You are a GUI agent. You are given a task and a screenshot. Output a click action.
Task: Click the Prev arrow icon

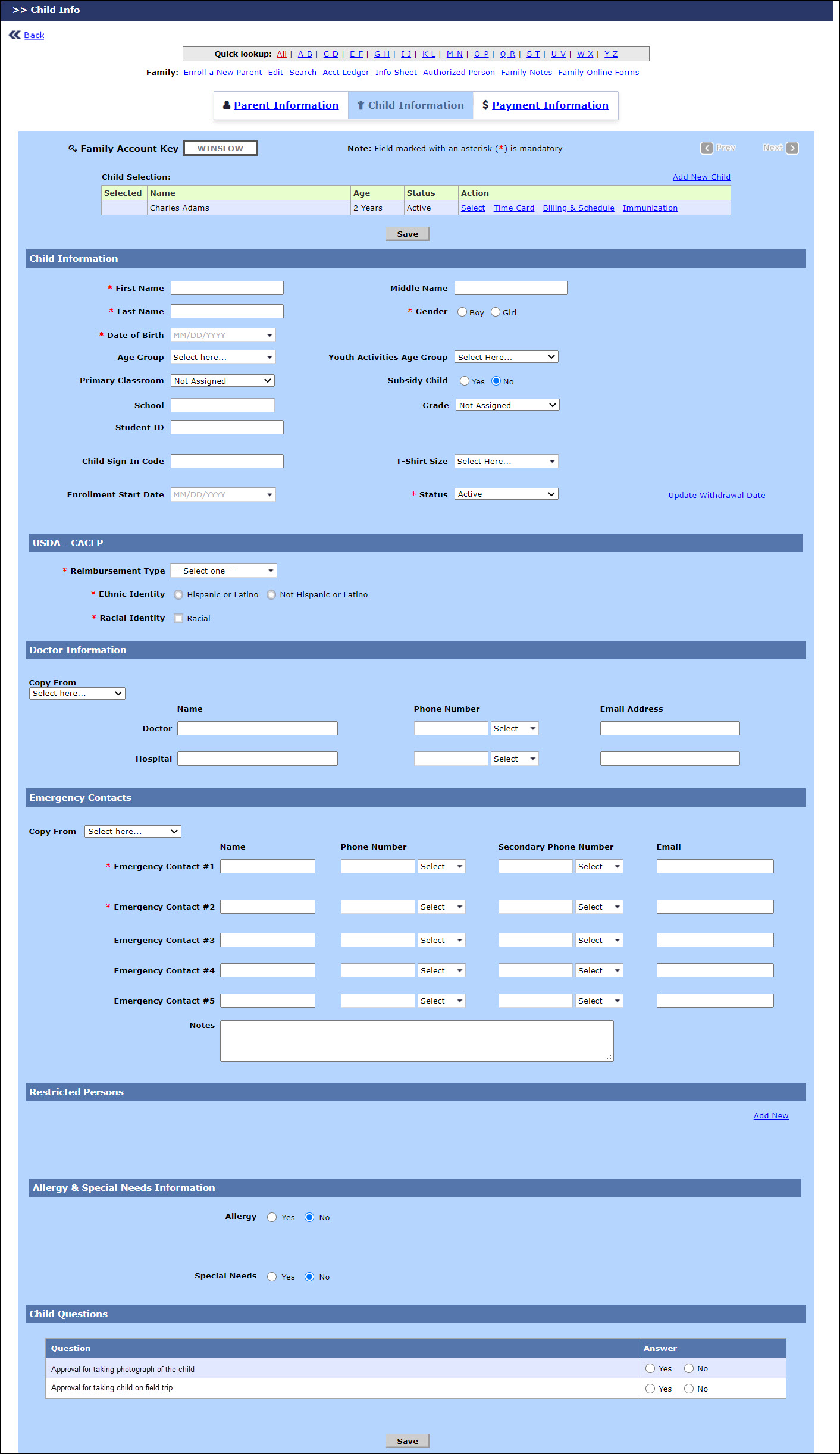706,148
